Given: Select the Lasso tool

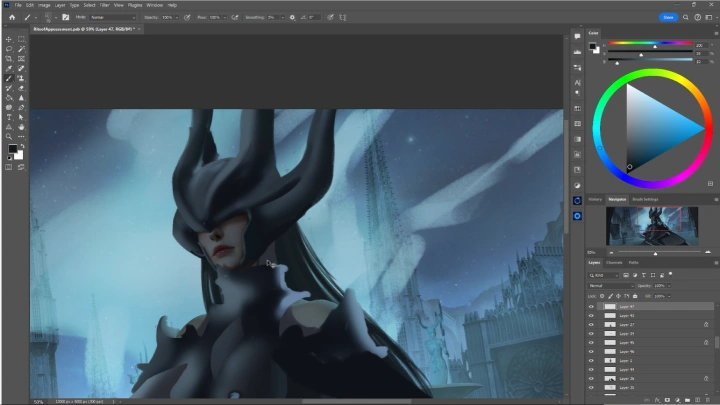Looking at the screenshot, I should tap(9, 49).
